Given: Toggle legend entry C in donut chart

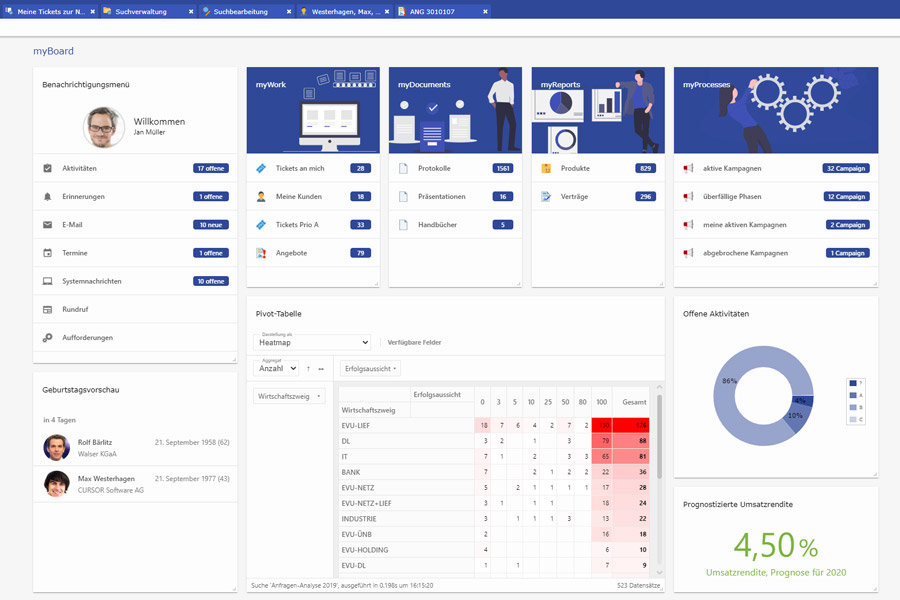Looking at the screenshot, I should click(853, 419).
